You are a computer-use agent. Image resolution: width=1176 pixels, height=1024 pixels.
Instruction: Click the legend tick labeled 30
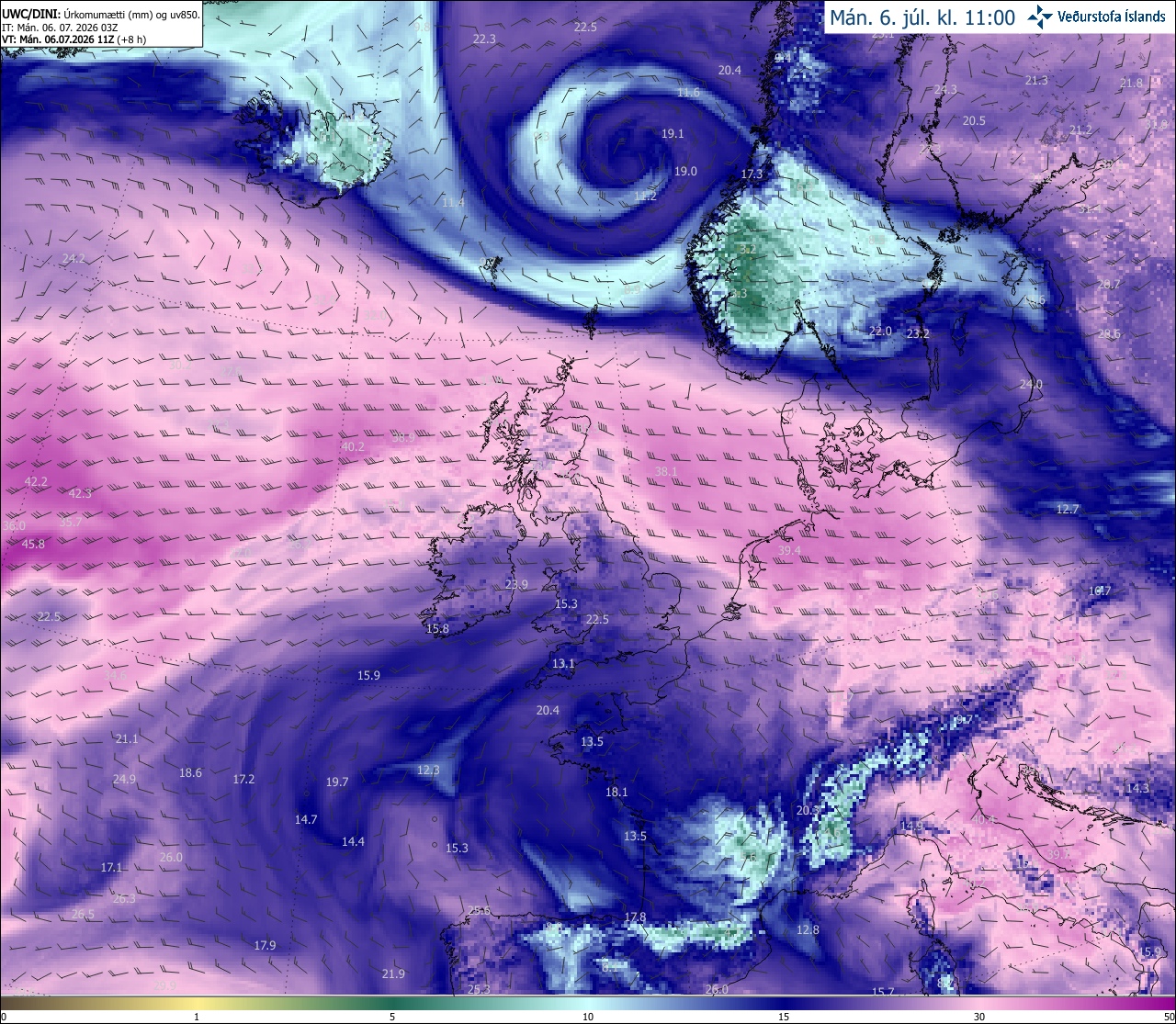click(979, 1017)
